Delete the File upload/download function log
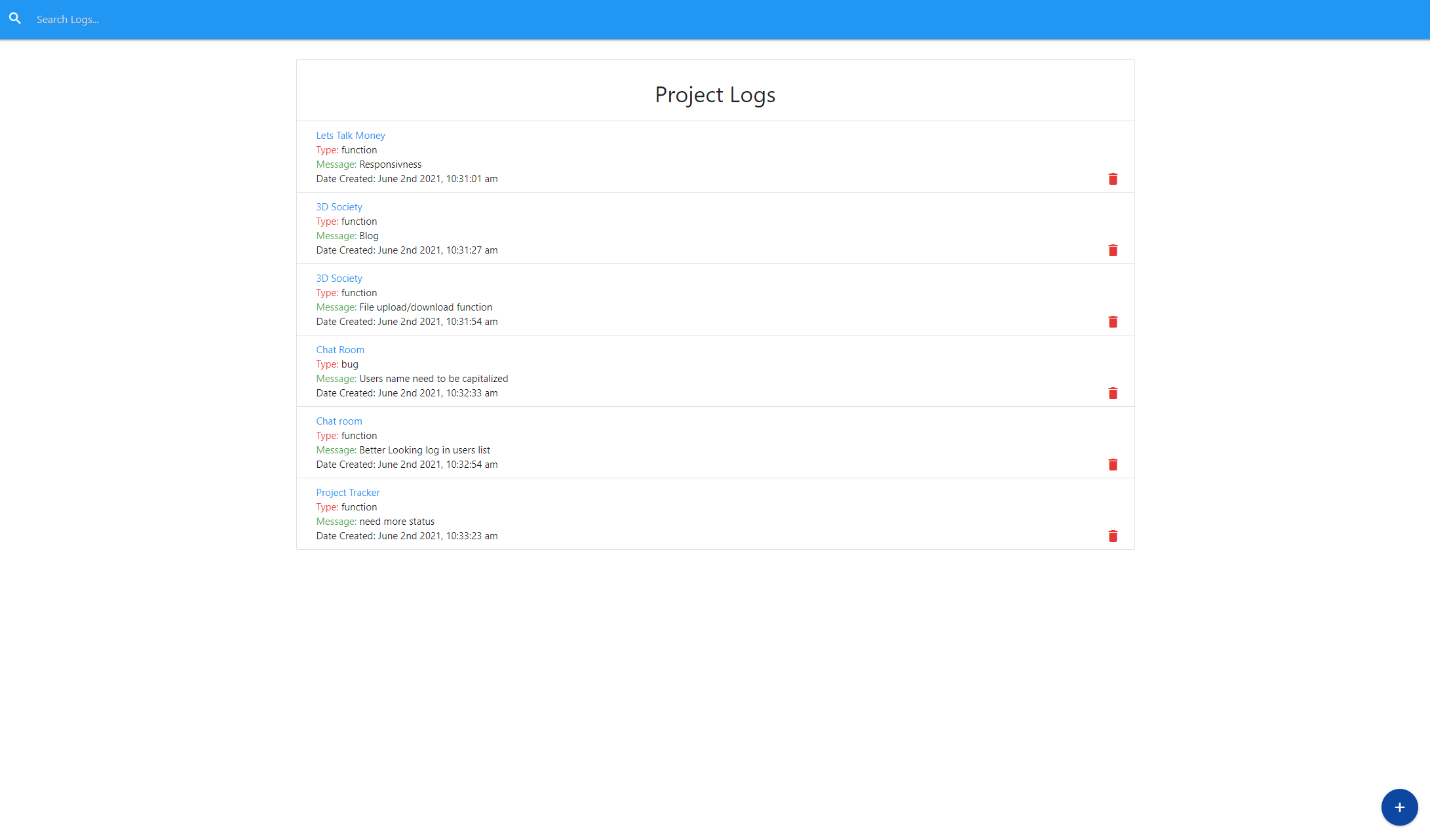The height and width of the screenshot is (840, 1430). tap(1113, 322)
